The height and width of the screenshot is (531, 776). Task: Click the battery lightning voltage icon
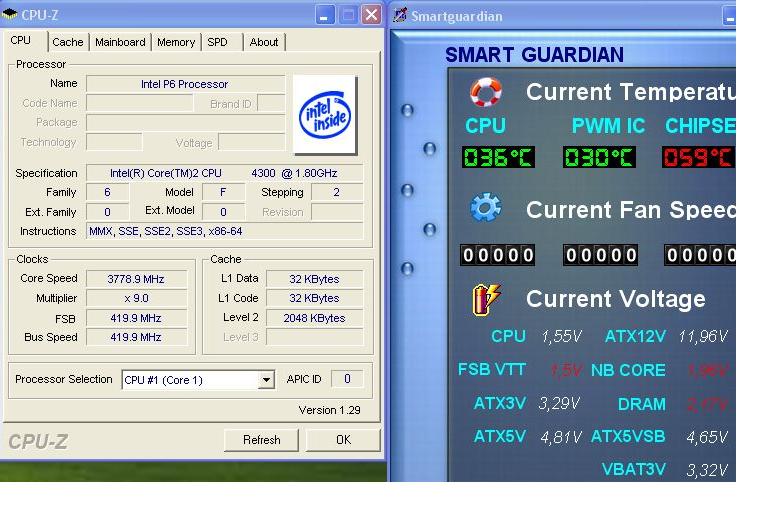pos(486,299)
